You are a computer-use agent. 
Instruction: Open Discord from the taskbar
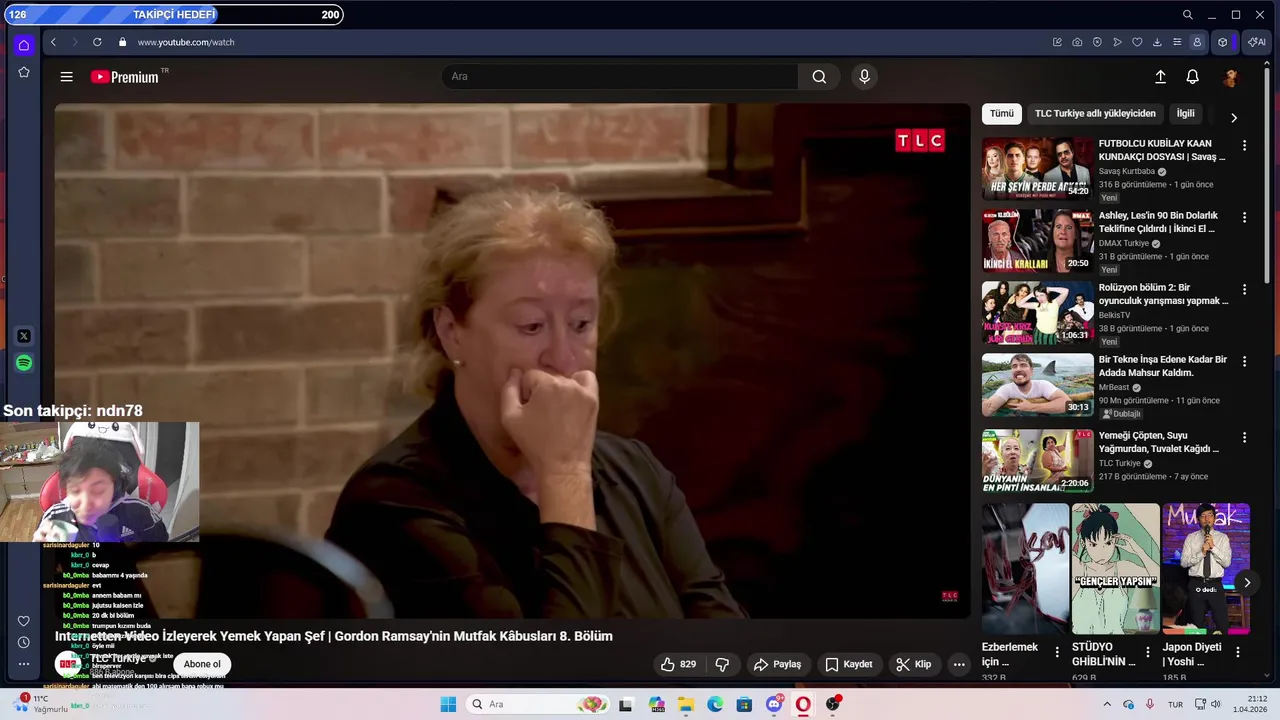(774, 704)
